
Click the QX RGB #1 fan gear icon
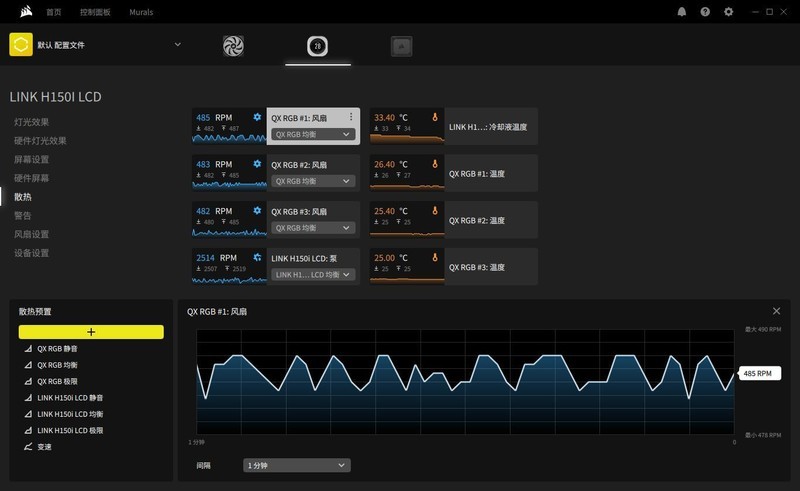point(257,117)
